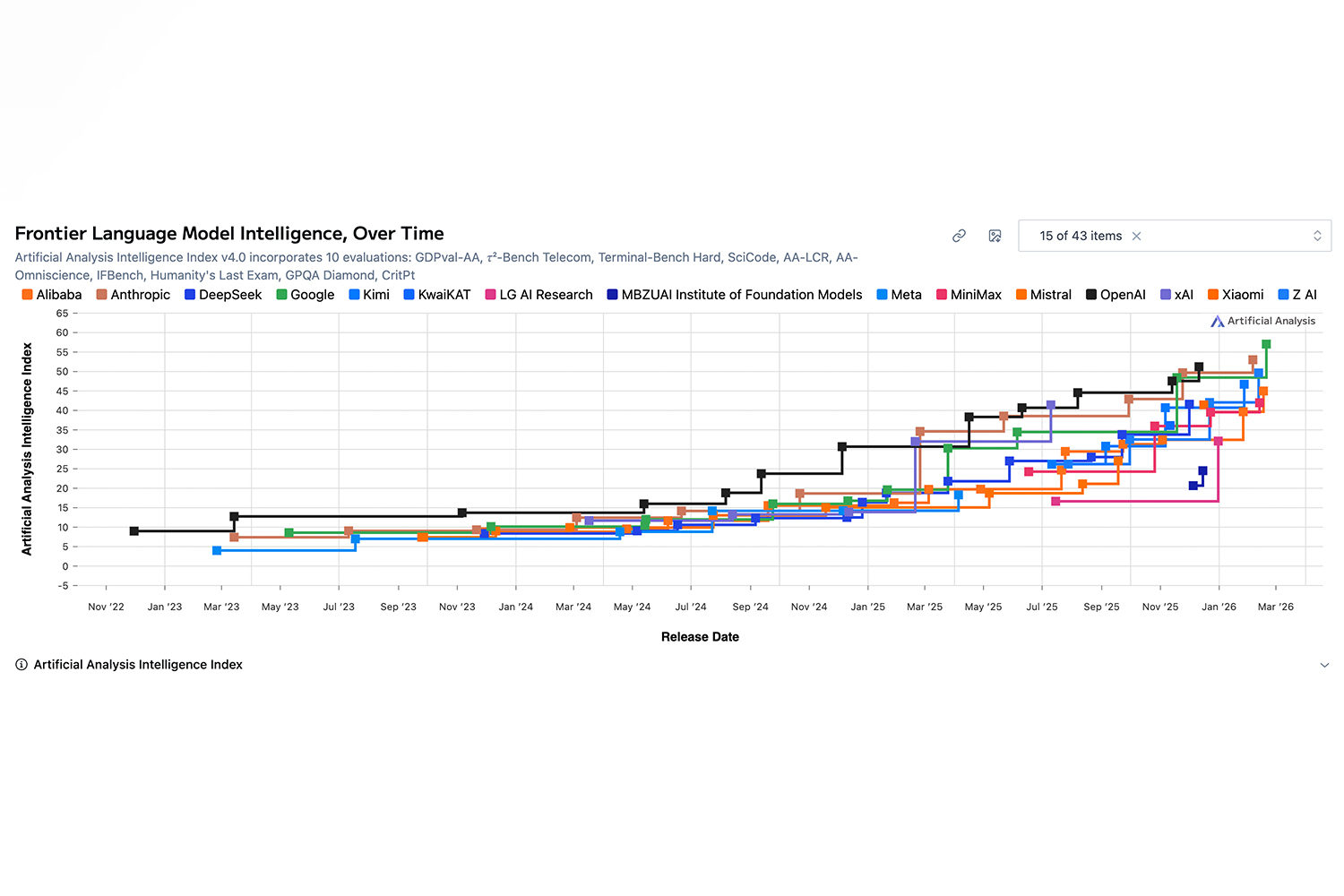Click the info icon next to Intelligence Index
The height and width of the screenshot is (896, 1344).
(x=21, y=664)
